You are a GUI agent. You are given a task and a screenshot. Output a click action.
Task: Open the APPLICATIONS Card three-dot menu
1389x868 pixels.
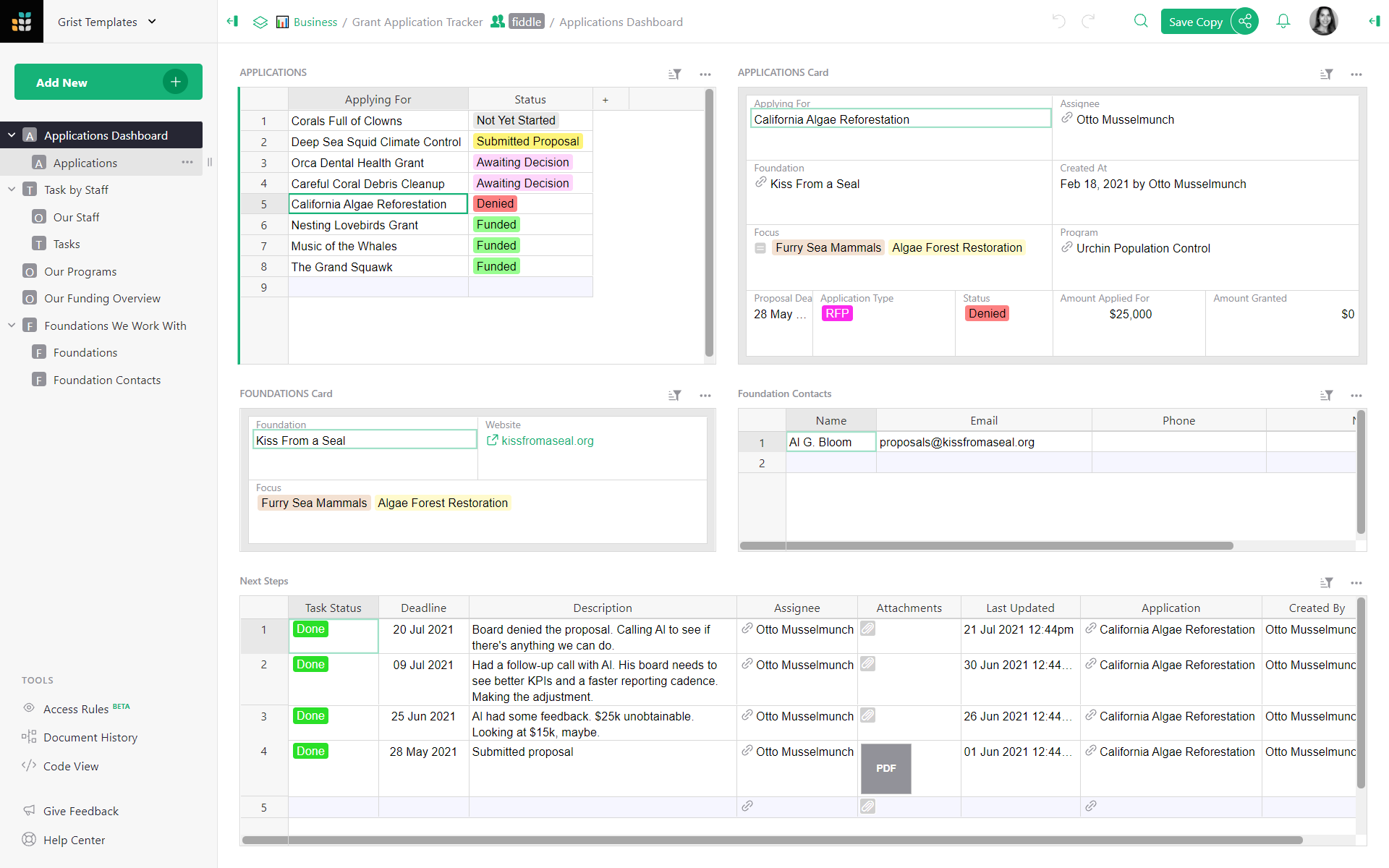pos(1356,74)
